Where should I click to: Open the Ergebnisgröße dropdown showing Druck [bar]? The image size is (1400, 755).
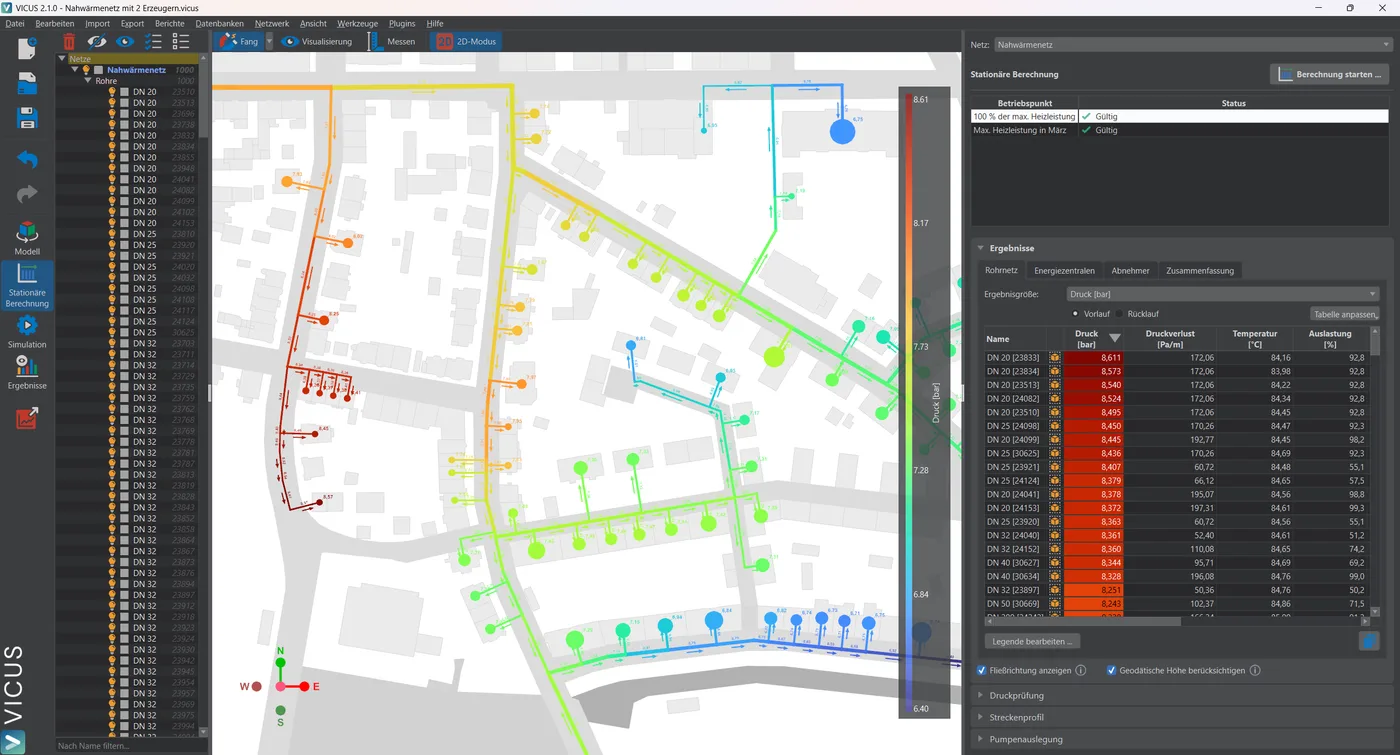[x=1223, y=294]
